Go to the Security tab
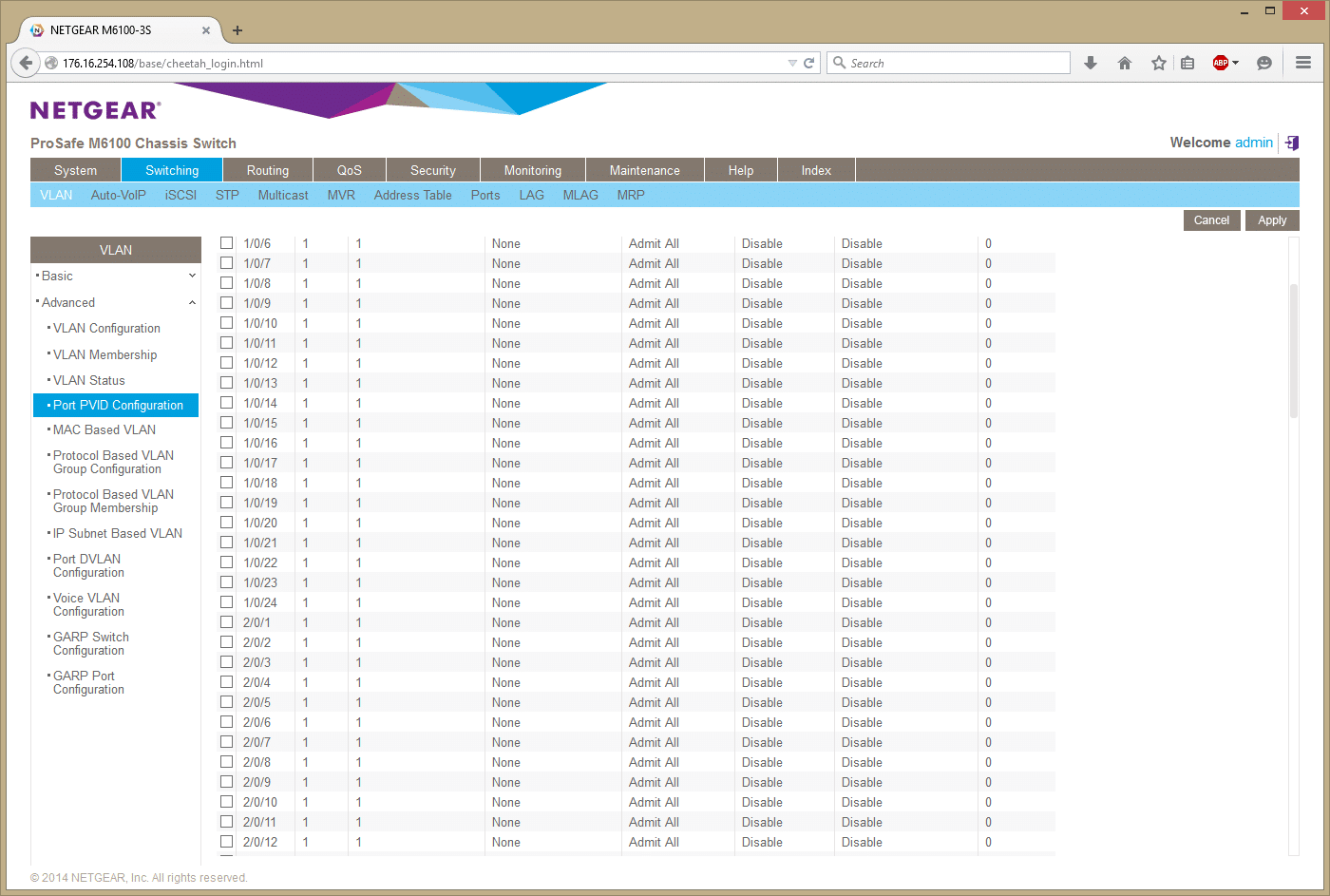1330x896 pixels. (433, 170)
